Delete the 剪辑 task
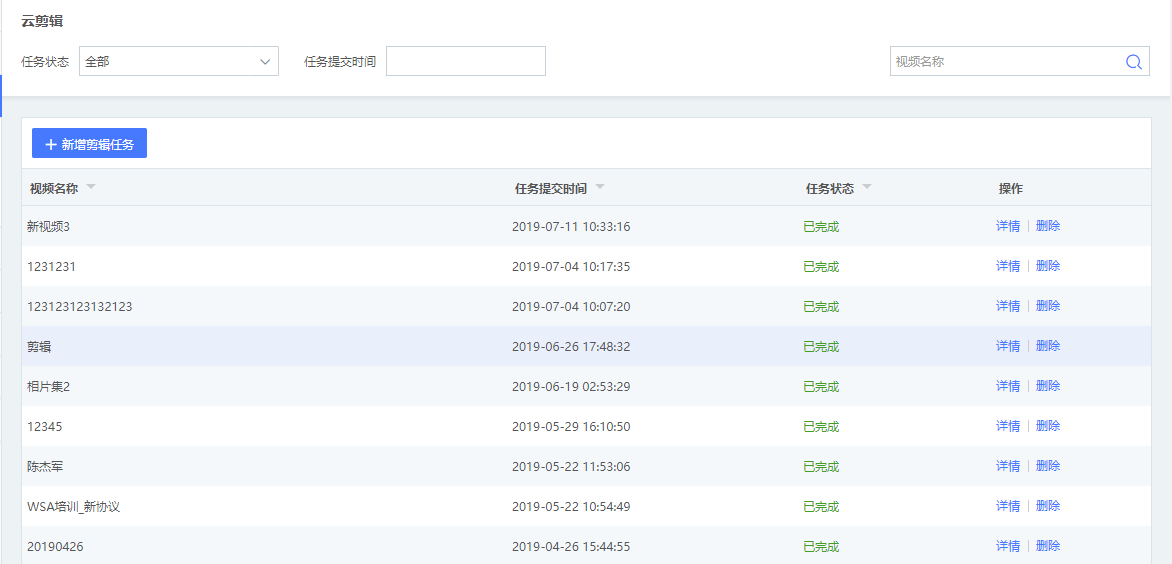This screenshot has width=1172, height=564. point(1048,346)
